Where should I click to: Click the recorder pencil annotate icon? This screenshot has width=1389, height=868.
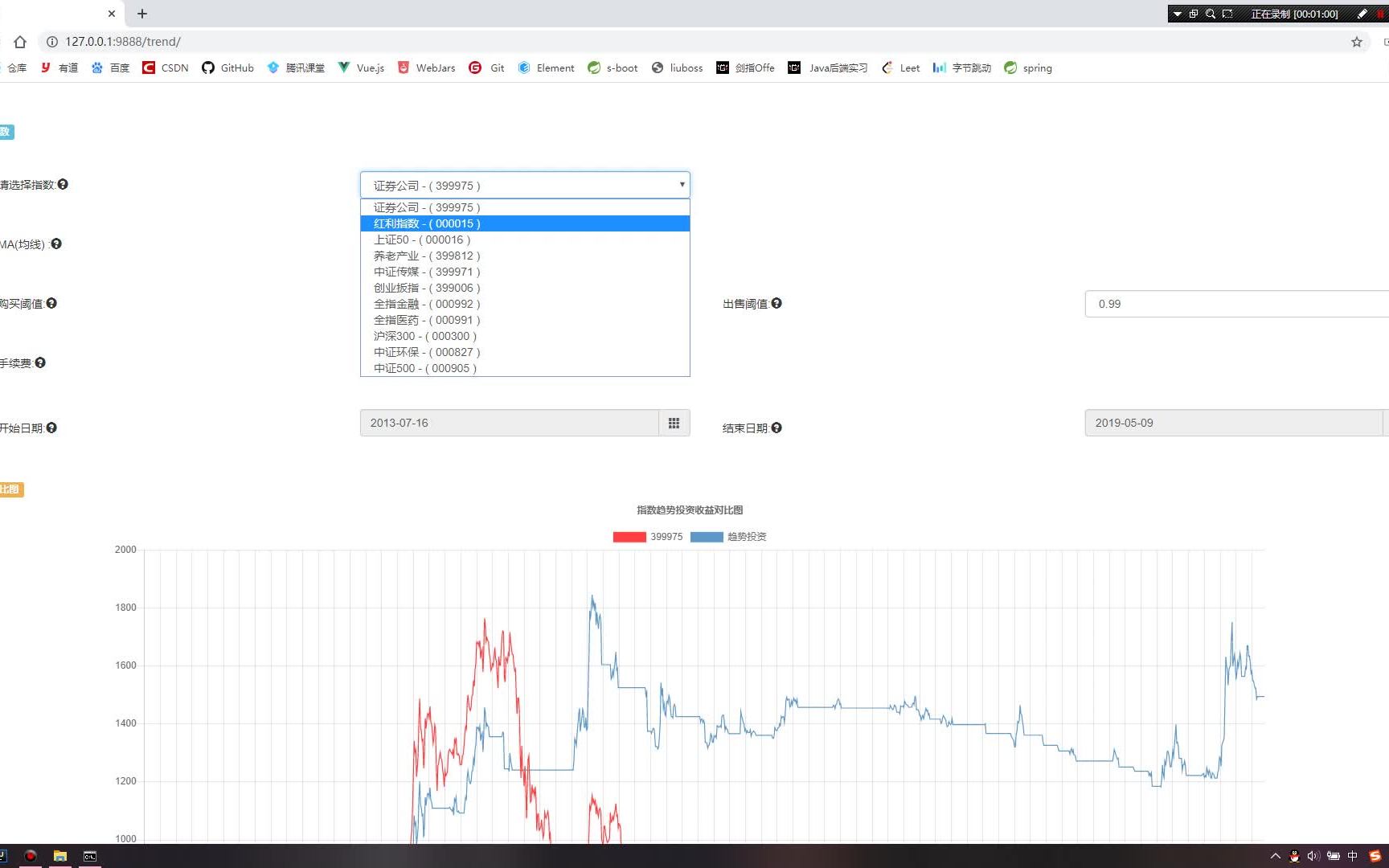1362,14
